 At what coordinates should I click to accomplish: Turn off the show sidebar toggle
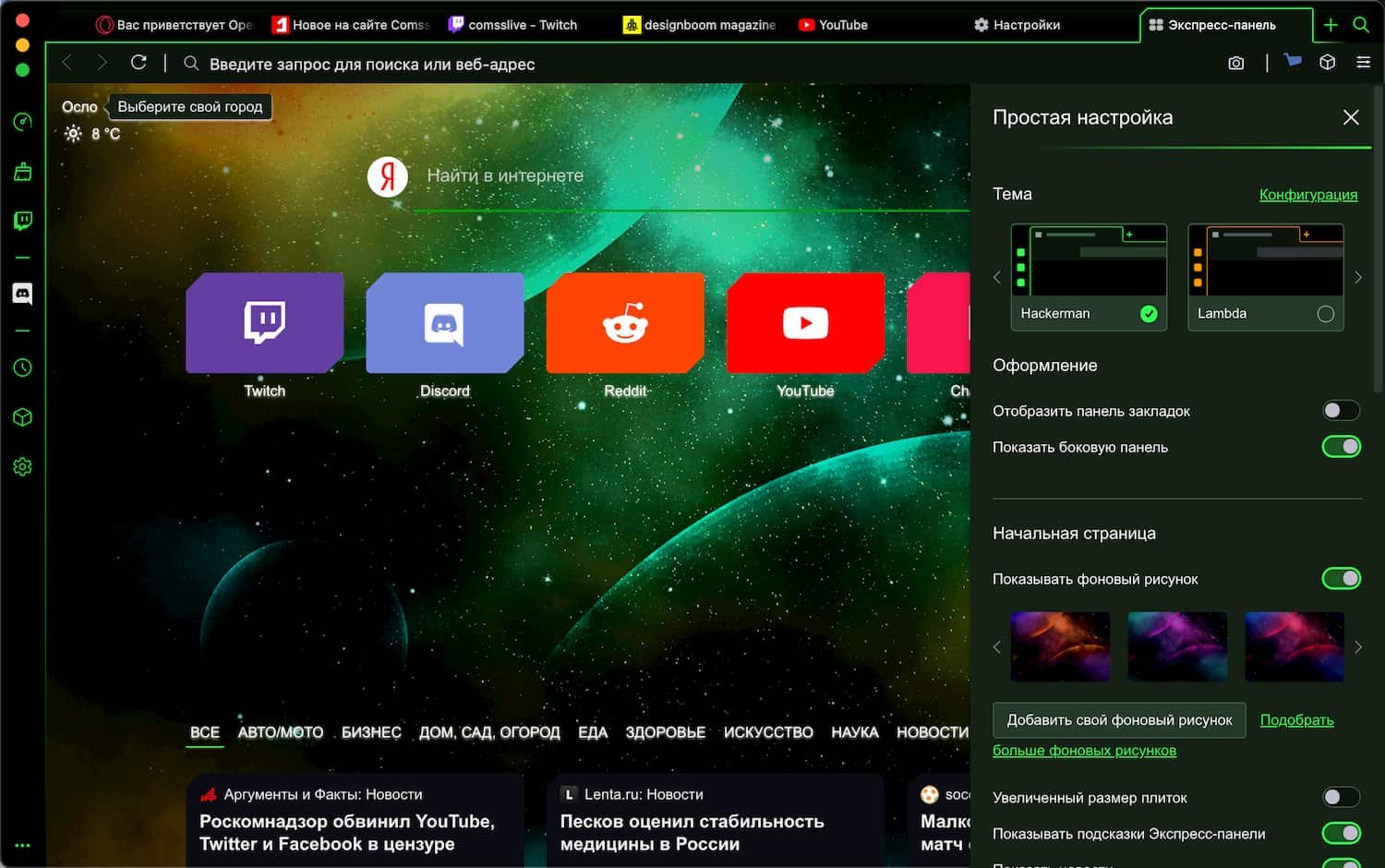point(1341,447)
